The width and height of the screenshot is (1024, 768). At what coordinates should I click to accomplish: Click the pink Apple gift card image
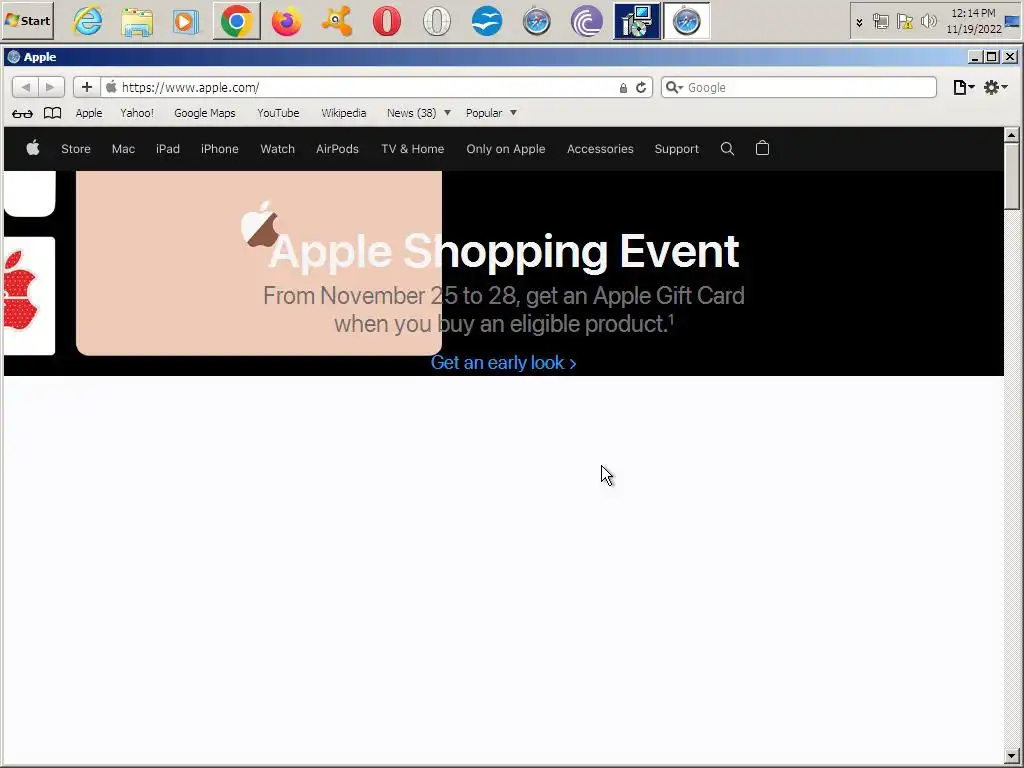click(x=259, y=263)
